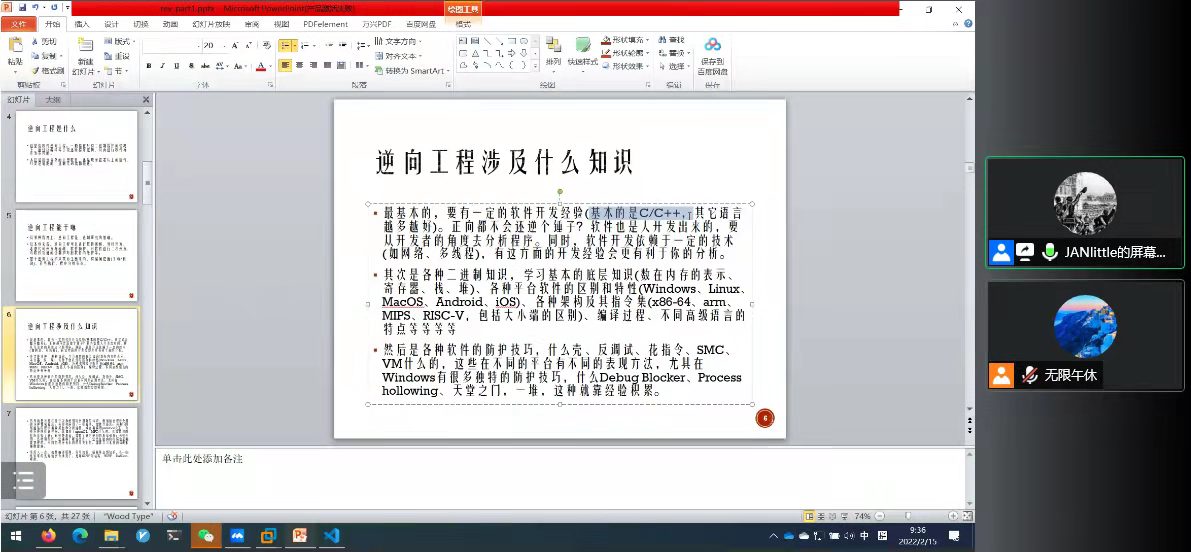1191x552 pixels.
Task: Click Convert to SmartArt button
Action: tap(412, 71)
